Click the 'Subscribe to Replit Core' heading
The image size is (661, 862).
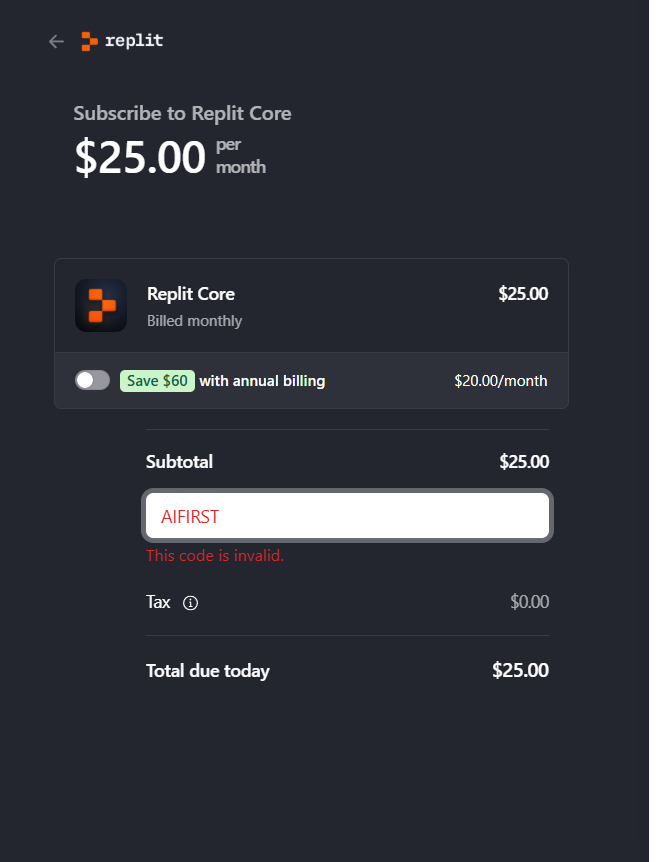pyautogui.click(x=182, y=113)
